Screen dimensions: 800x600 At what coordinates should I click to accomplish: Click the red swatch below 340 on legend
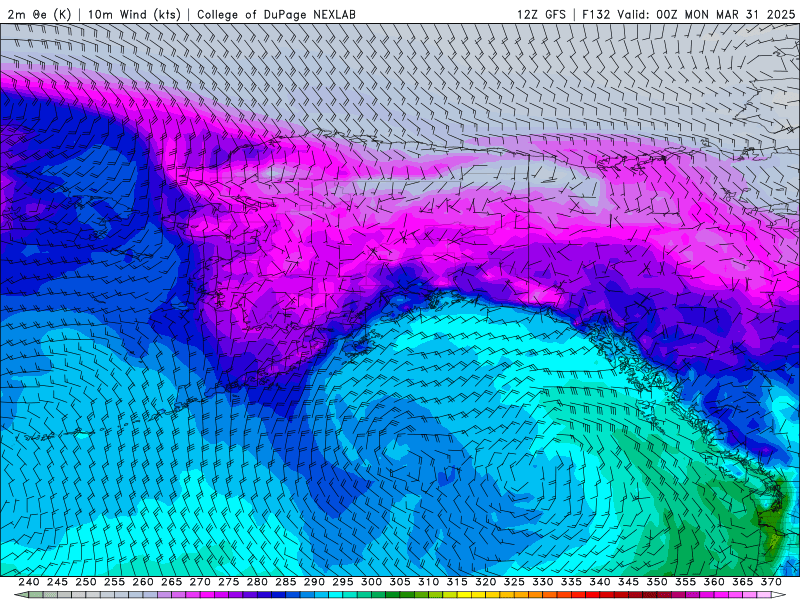[593, 594]
